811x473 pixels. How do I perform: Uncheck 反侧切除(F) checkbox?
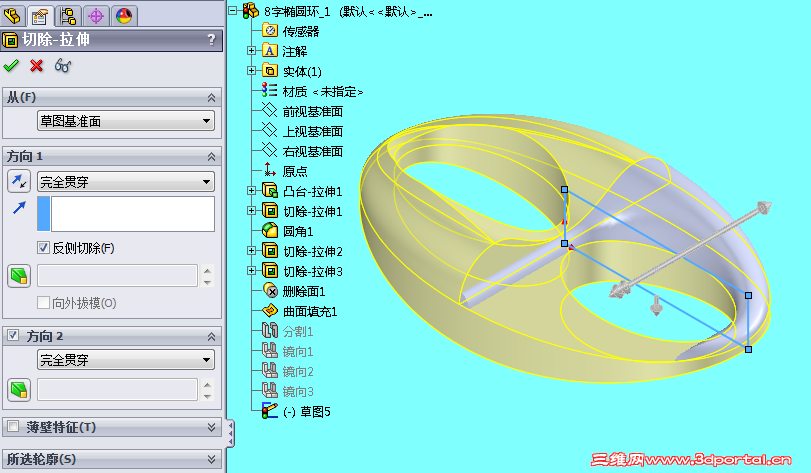(x=43, y=248)
